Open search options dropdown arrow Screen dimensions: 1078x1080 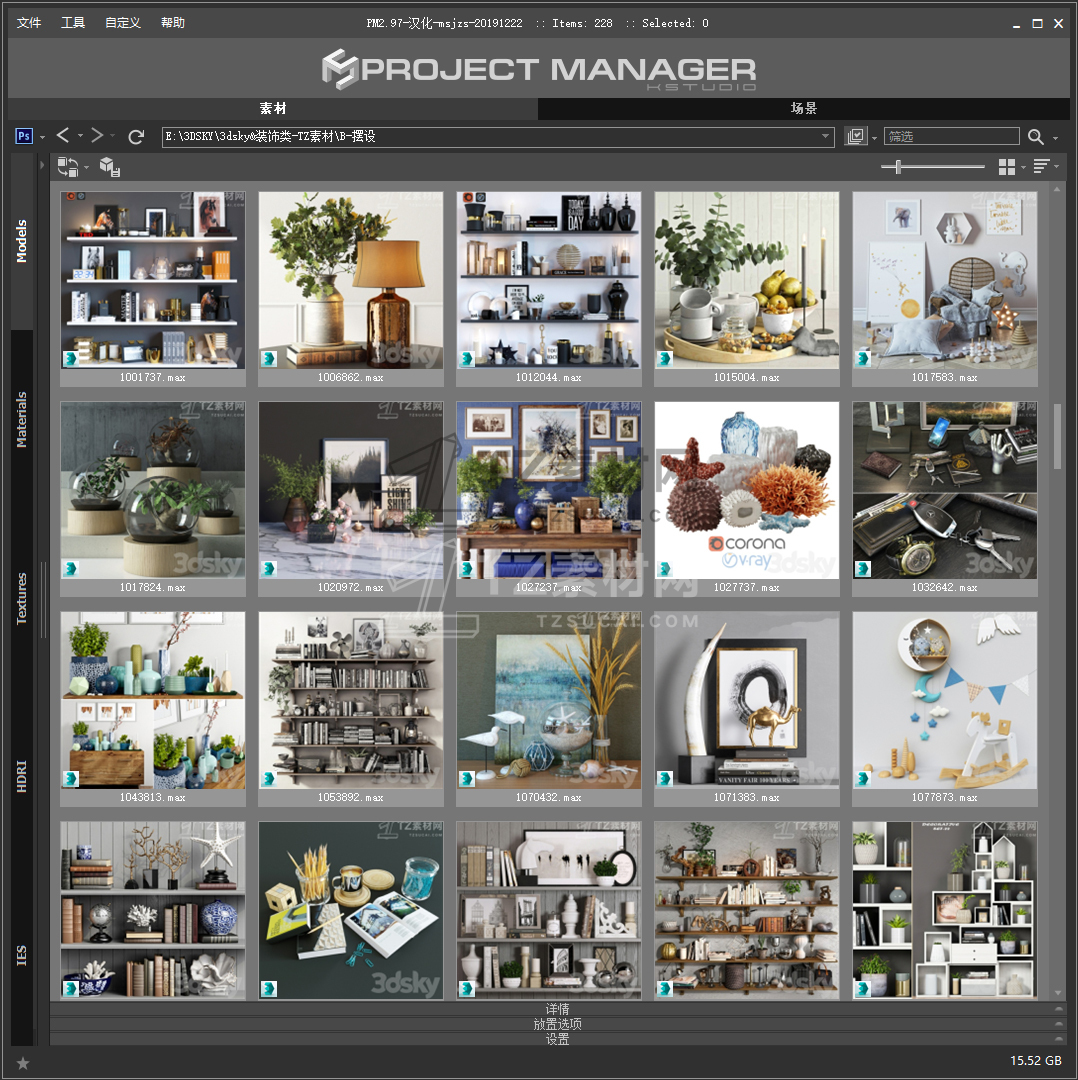point(1055,138)
